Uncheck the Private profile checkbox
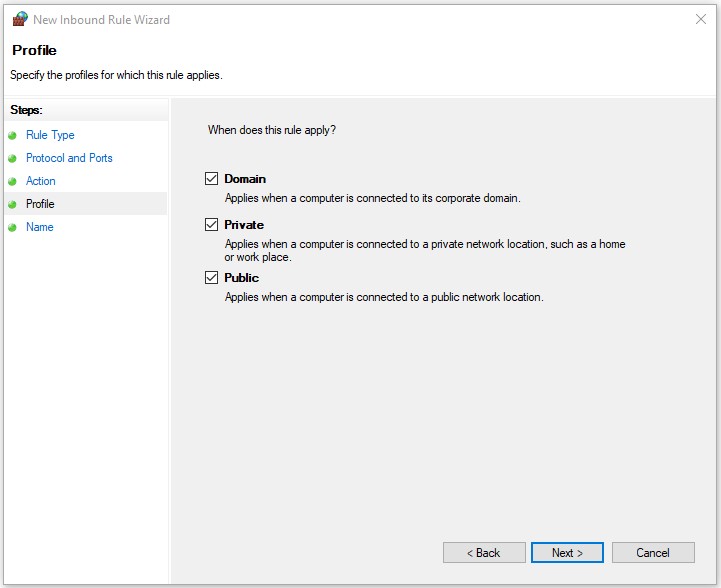 (211, 225)
